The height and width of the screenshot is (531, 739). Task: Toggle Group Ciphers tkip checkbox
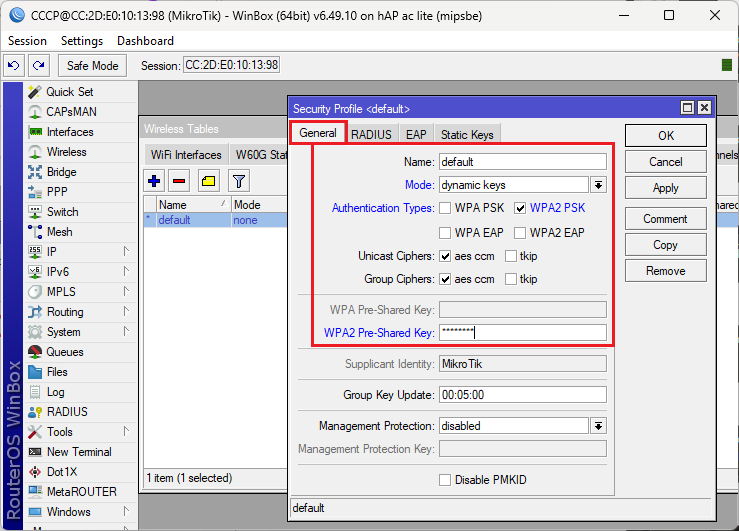pos(511,279)
